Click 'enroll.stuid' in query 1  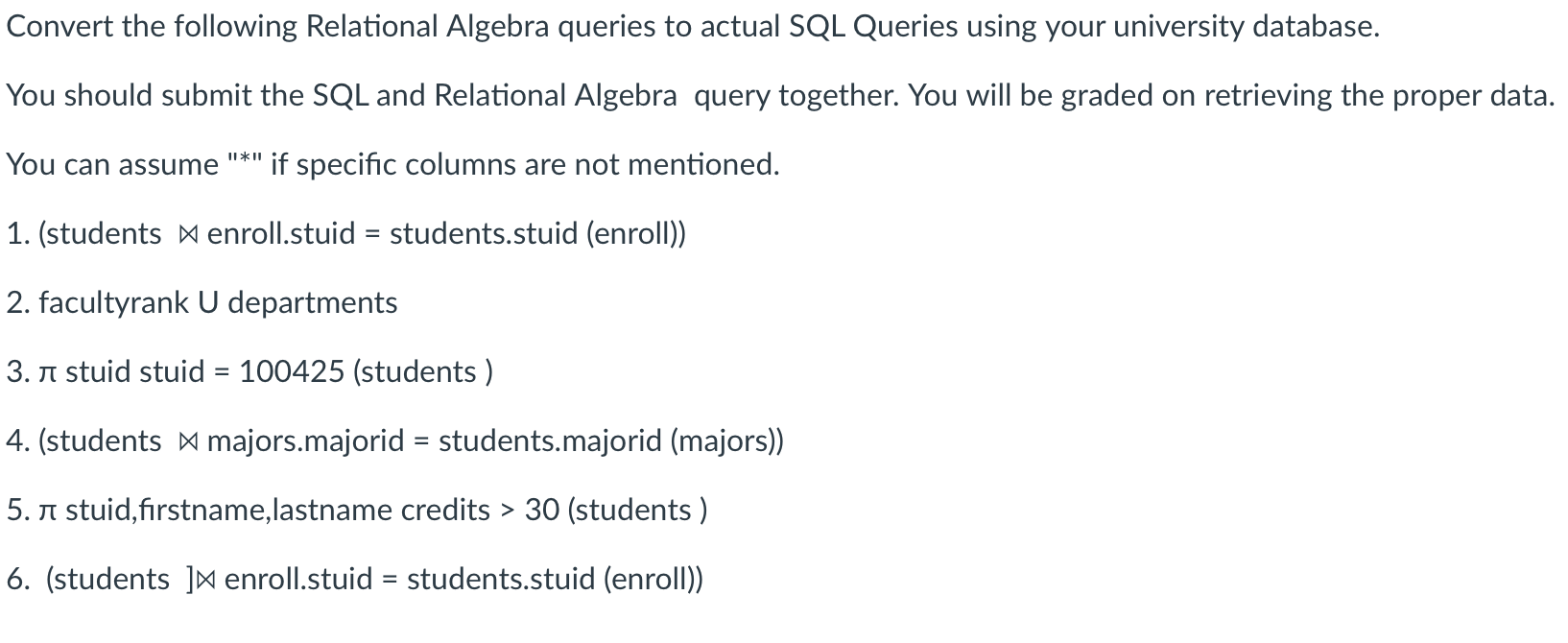281,233
